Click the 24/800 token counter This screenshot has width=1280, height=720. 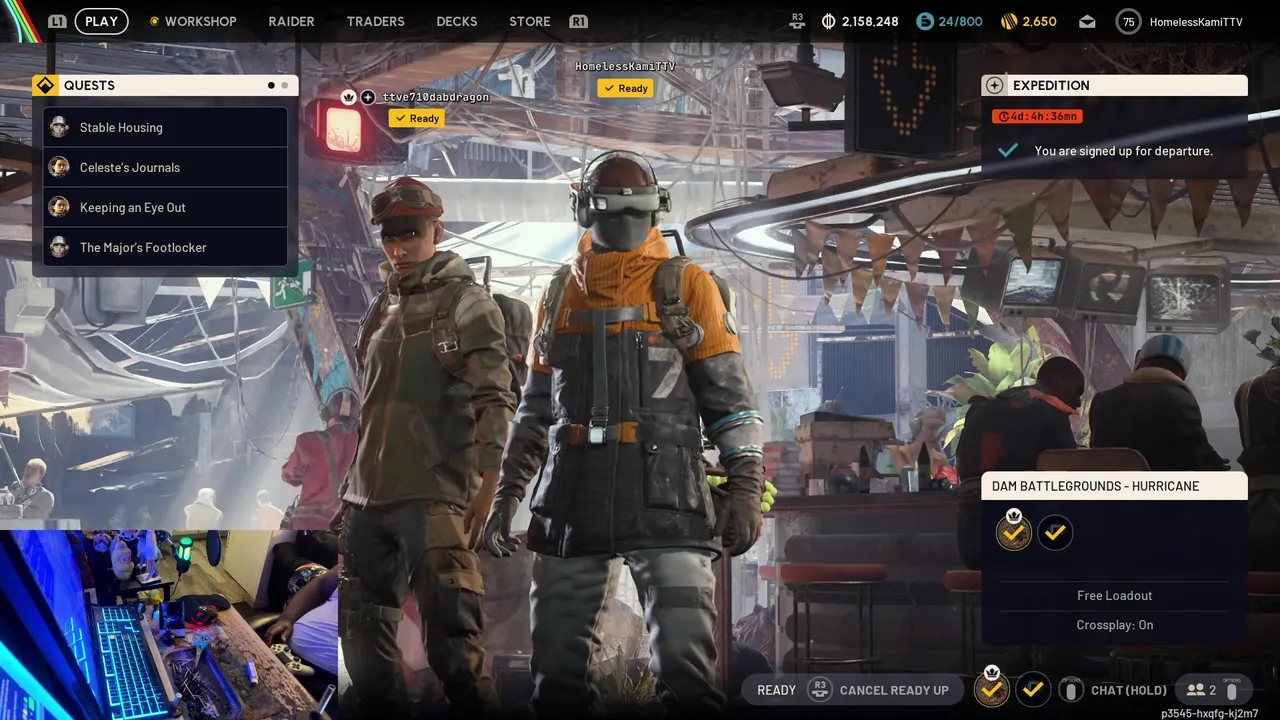[960, 21]
